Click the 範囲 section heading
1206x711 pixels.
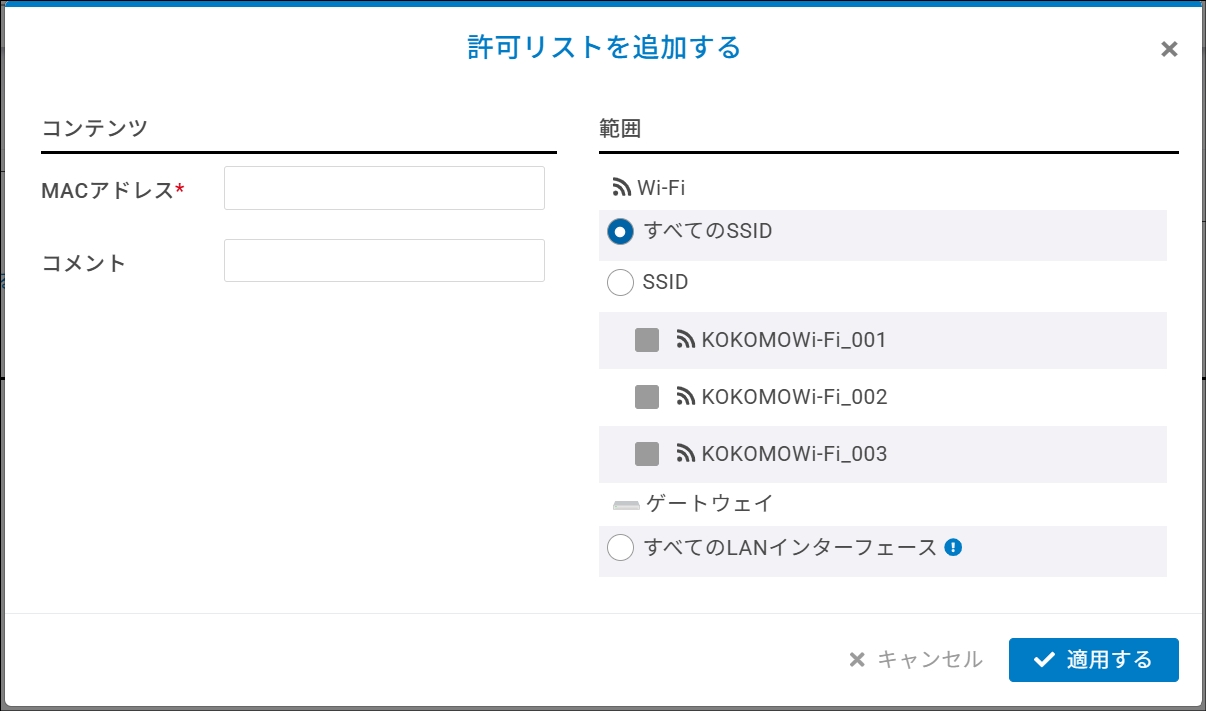click(x=620, y=128)
